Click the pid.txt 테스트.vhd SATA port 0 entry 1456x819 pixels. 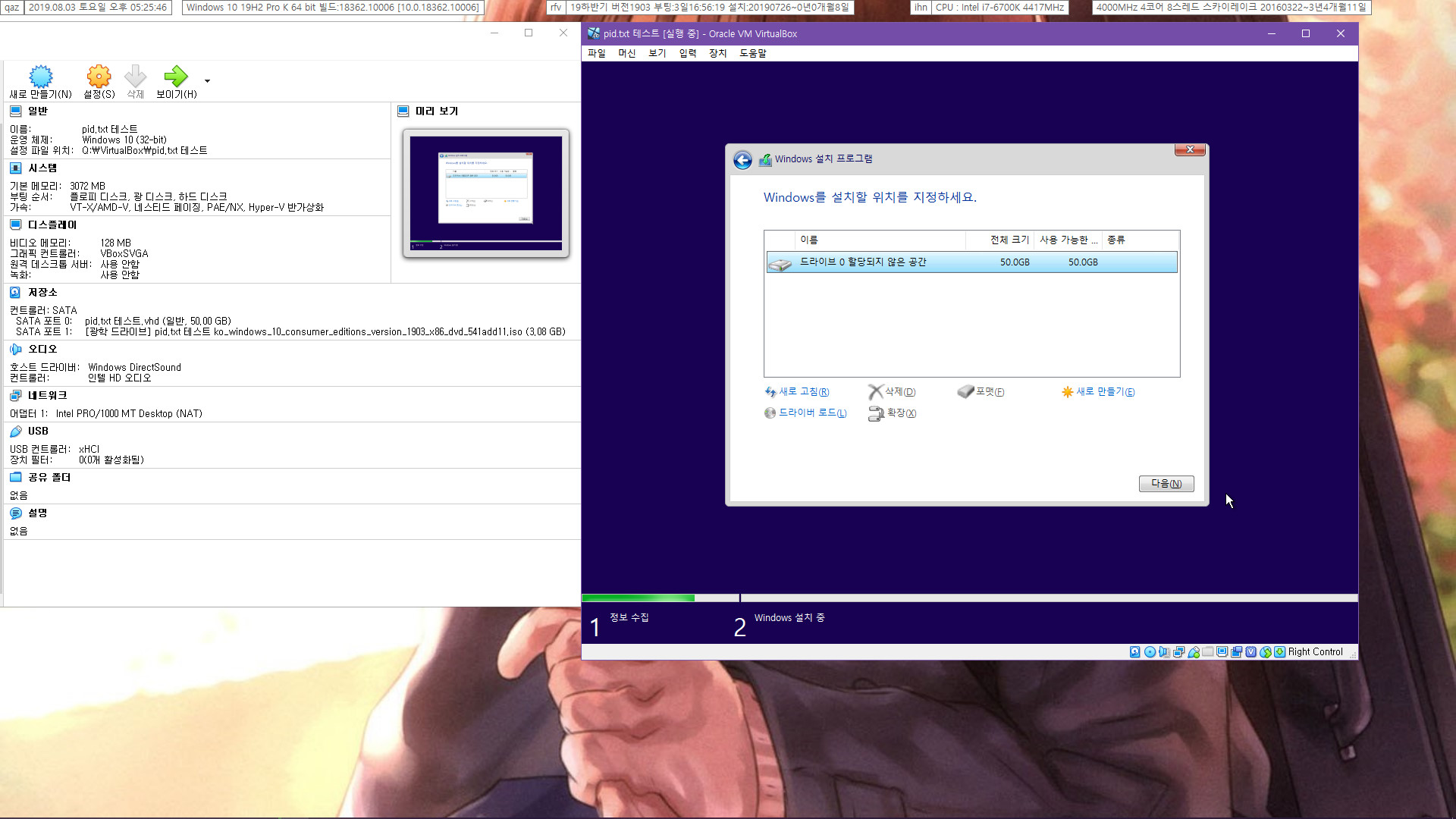point(158,322)
